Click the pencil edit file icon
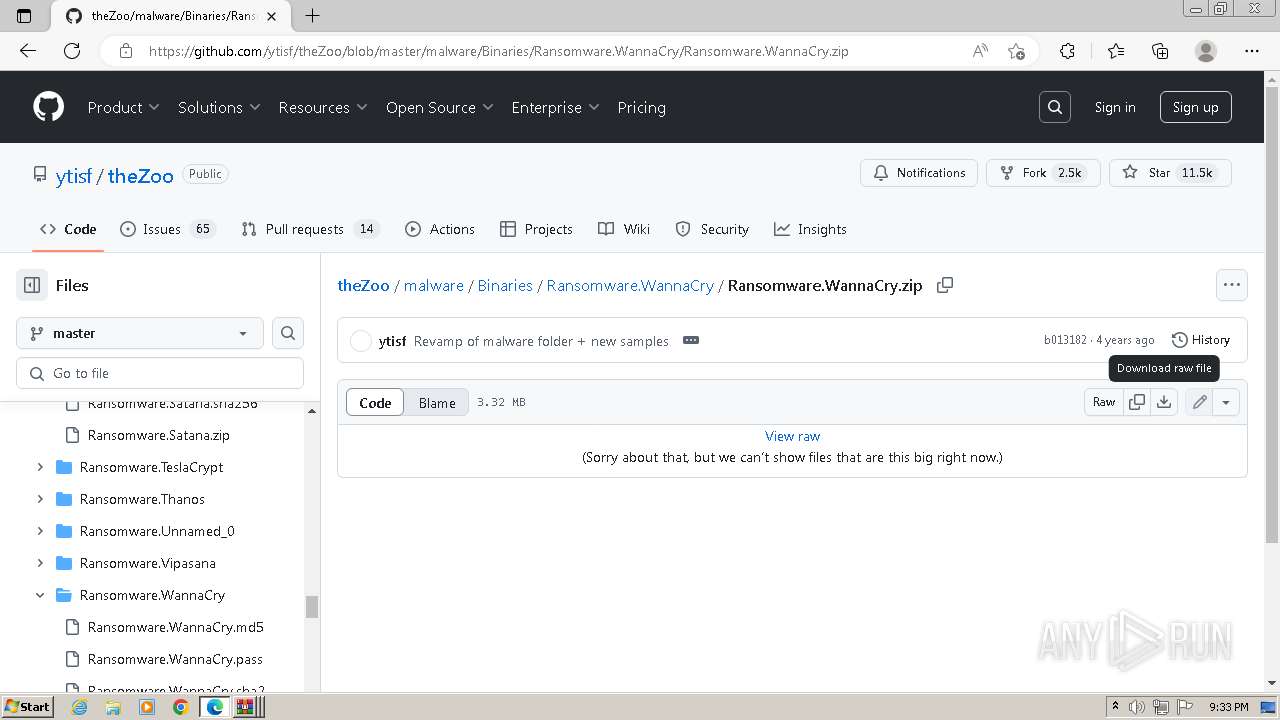 [1199, 402]
